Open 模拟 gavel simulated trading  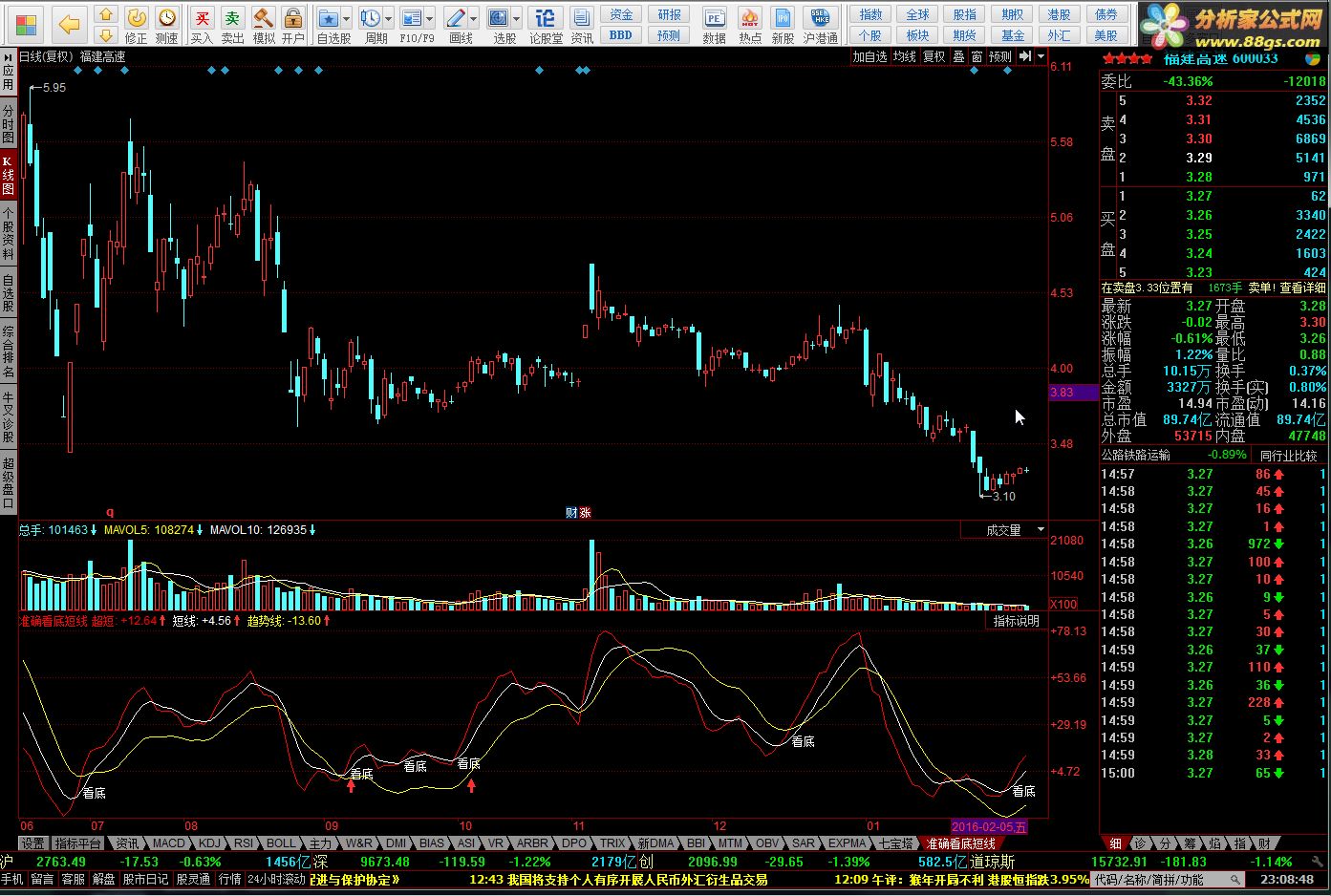tap(264, 17)
